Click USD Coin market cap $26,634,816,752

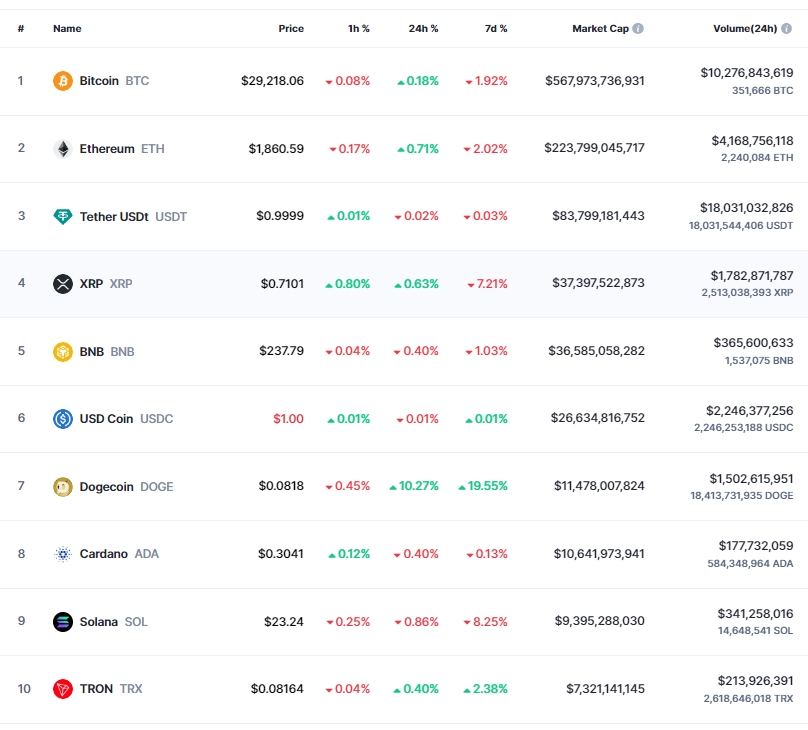(598, 418)
